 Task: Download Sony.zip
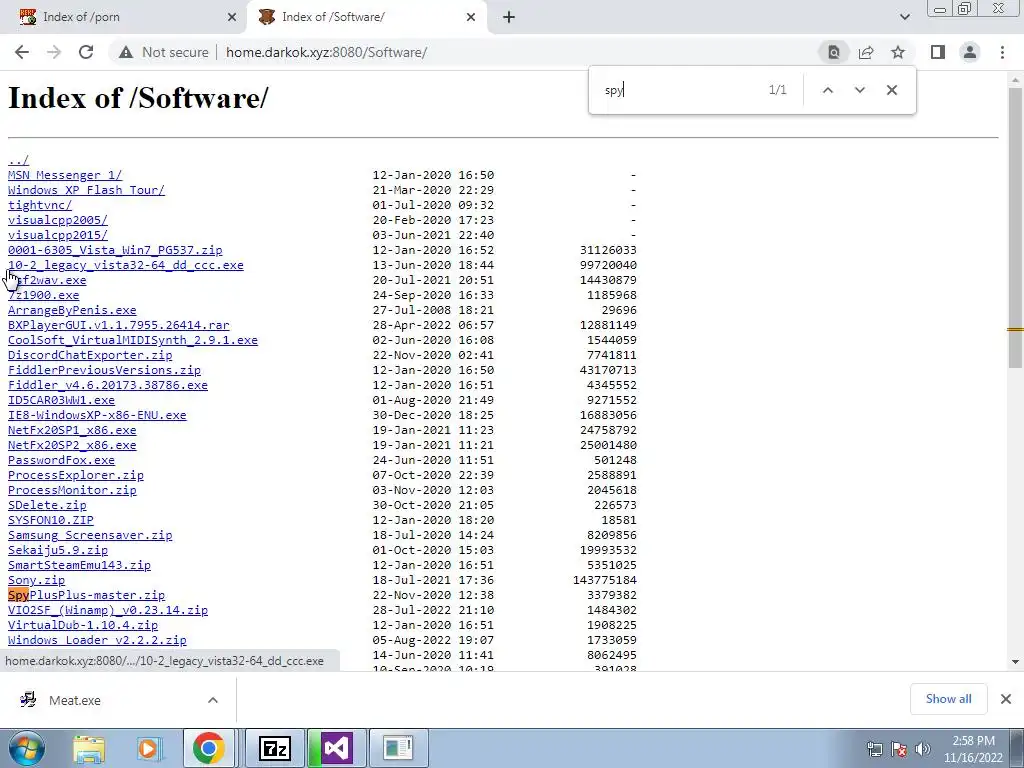36,581
